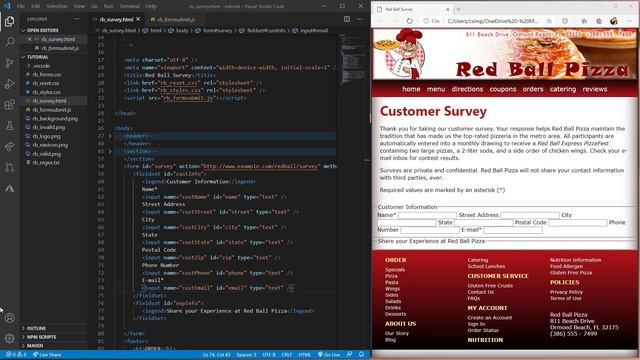Click the feedback icon in the status bar
The height and width of the screenshot is (360, 640).
point(349,355)
